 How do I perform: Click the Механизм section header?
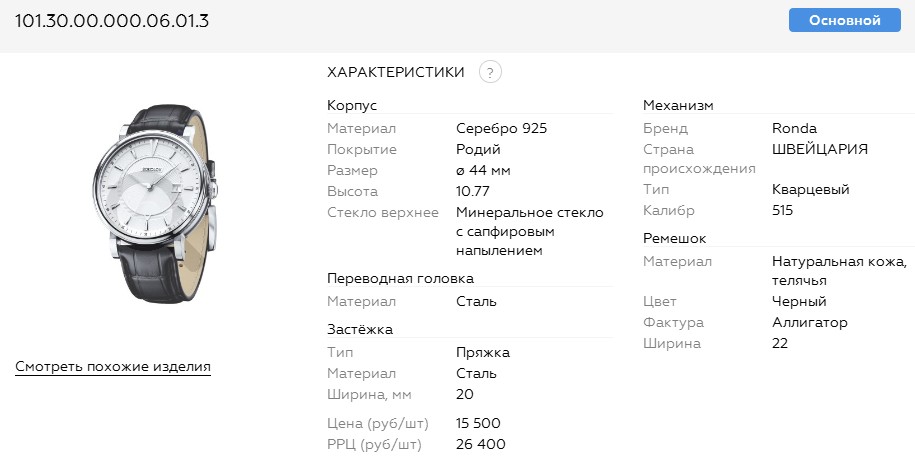[x=678, y=105]
